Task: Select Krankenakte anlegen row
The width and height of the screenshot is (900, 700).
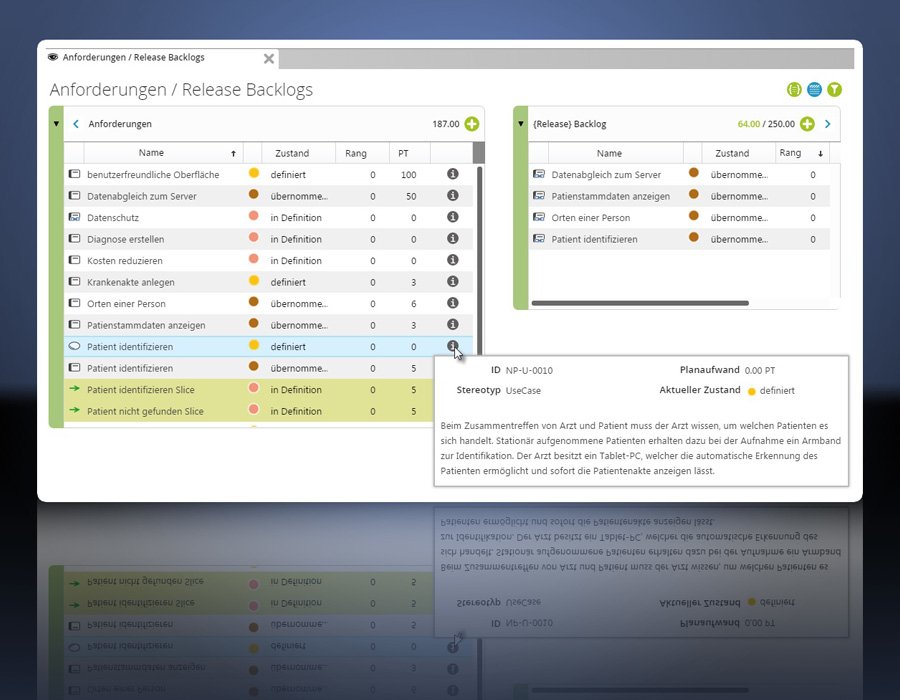Action: (x=268, y=282)
